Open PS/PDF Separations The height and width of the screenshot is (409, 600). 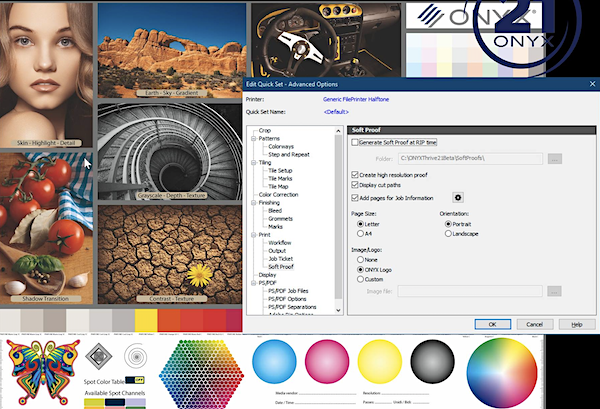292,307
